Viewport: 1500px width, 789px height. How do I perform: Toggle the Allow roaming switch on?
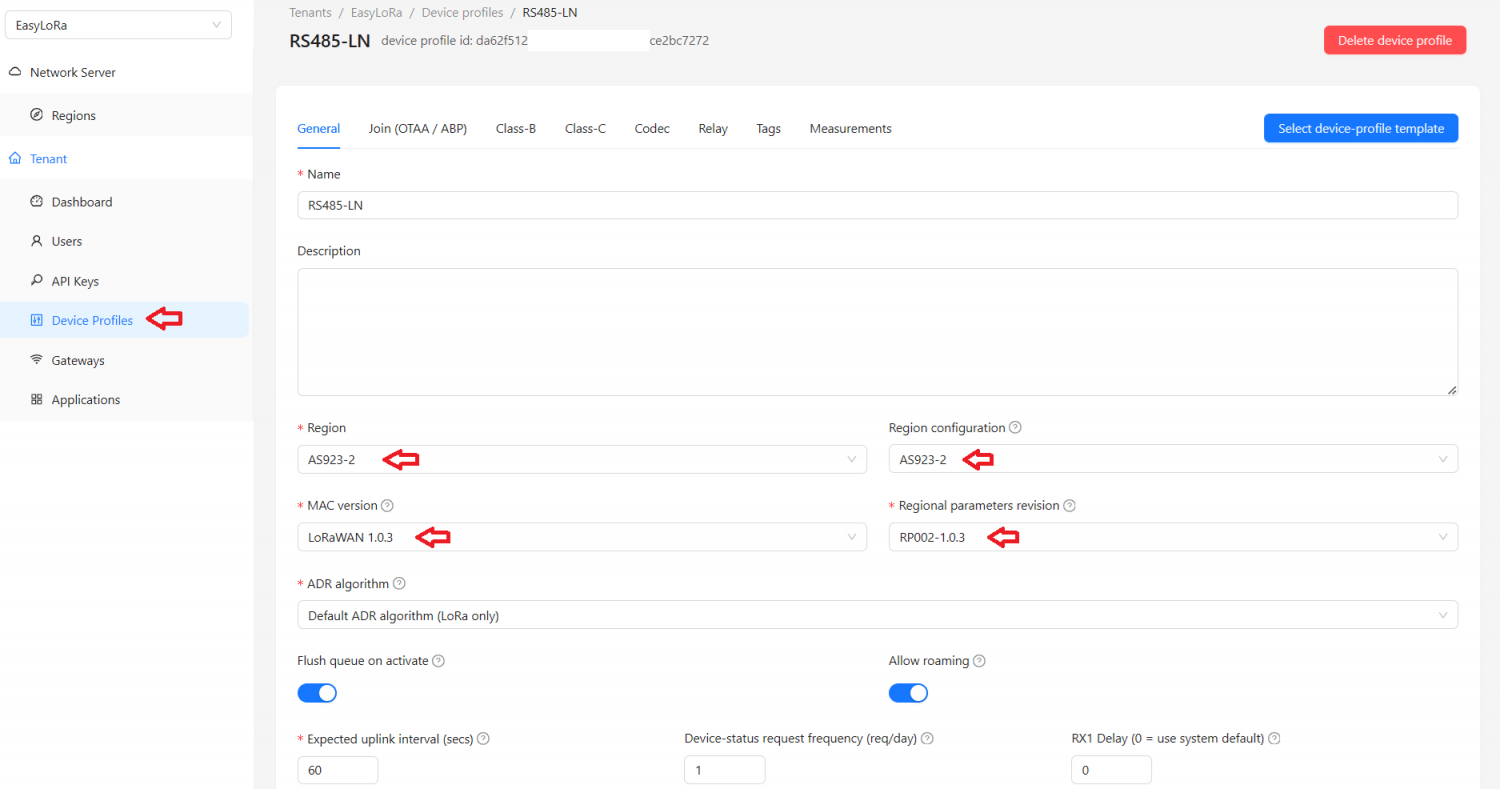tap(908, 692)
